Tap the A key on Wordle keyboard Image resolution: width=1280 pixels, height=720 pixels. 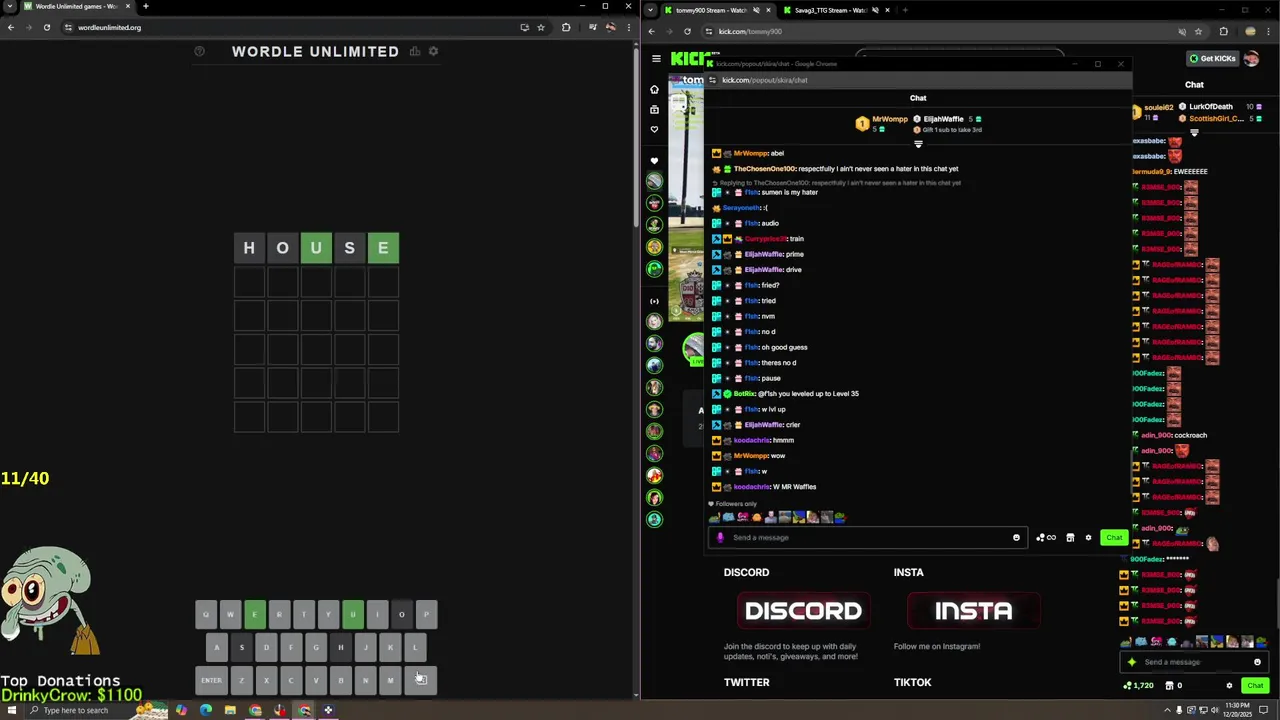click(217, 647)
